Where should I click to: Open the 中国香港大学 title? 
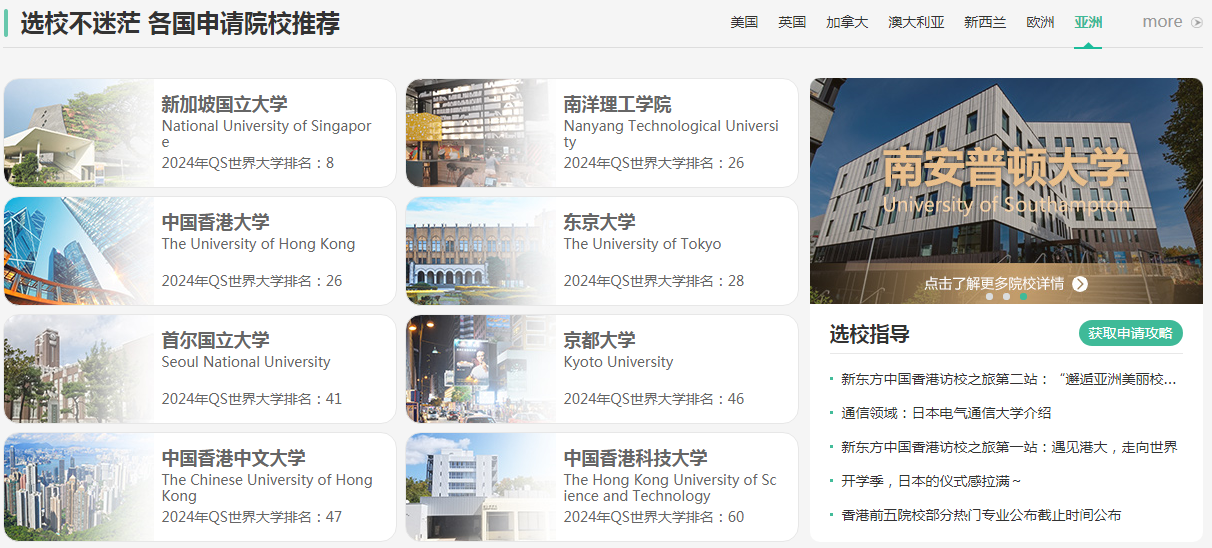(215, 222)
